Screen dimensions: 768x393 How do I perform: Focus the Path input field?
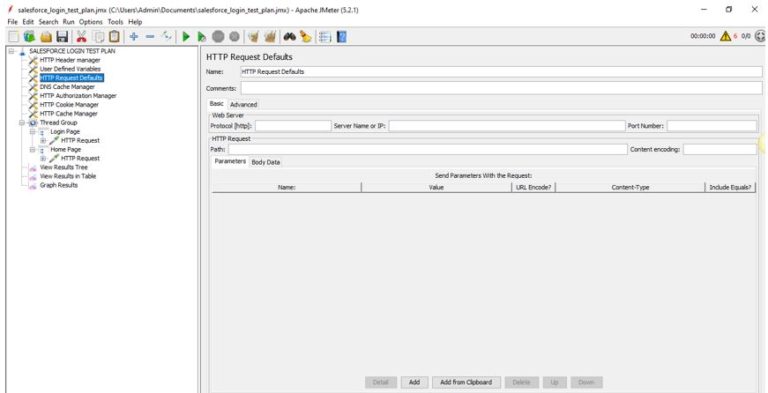[428, 149]
